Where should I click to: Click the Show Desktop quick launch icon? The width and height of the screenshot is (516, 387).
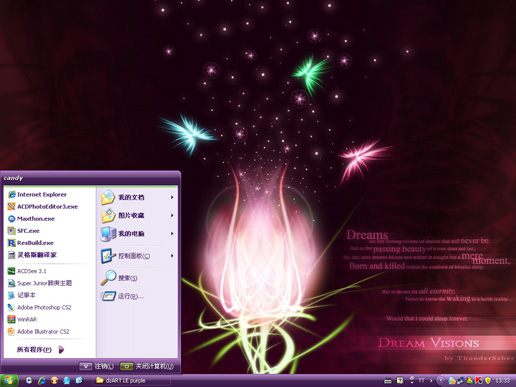tap(79, 380)
